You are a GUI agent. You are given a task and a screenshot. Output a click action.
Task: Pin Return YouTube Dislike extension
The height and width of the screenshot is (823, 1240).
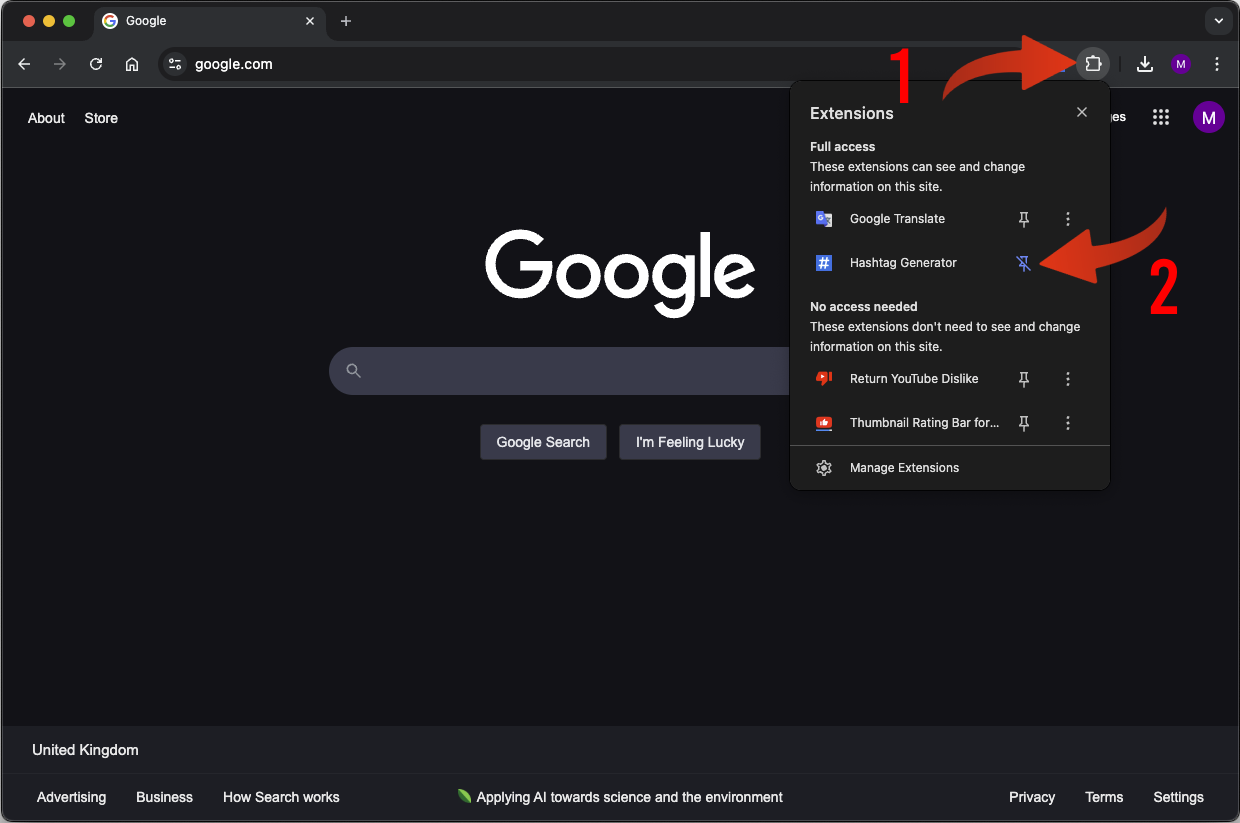click(x=1024, y=379)
